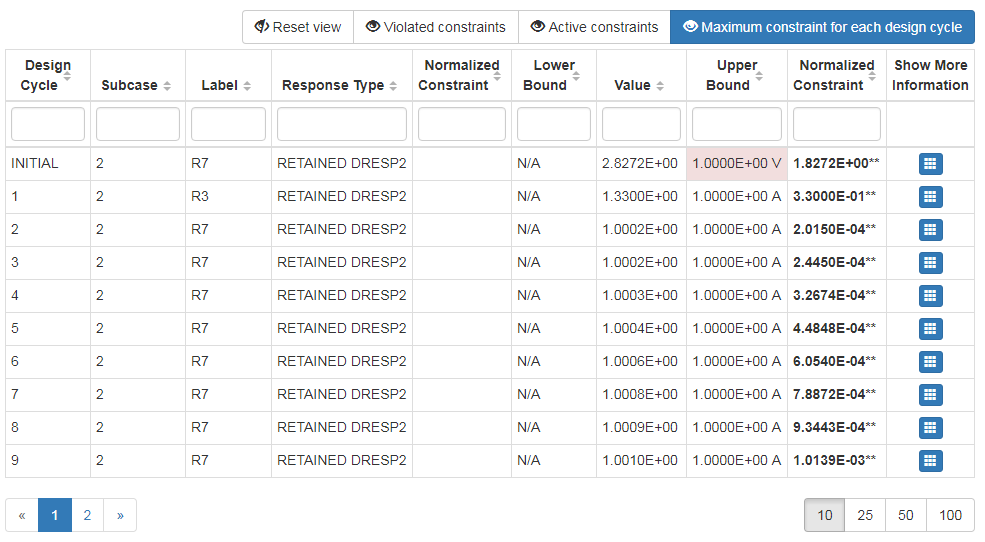Show more information for design cycle 3
Screen dimensions: 985x542
(930, 263)
